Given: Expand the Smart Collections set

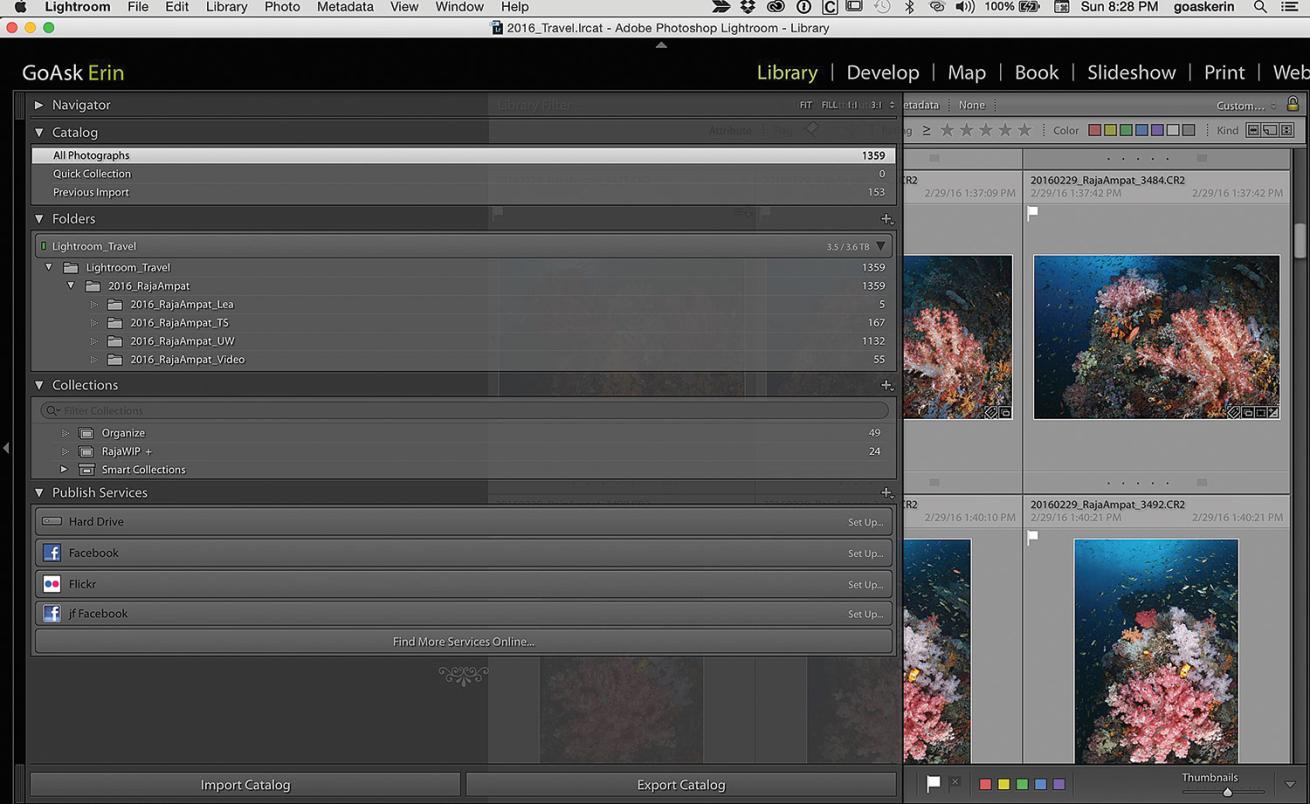Looking at the screenshot, I should [x=65, y=469].
